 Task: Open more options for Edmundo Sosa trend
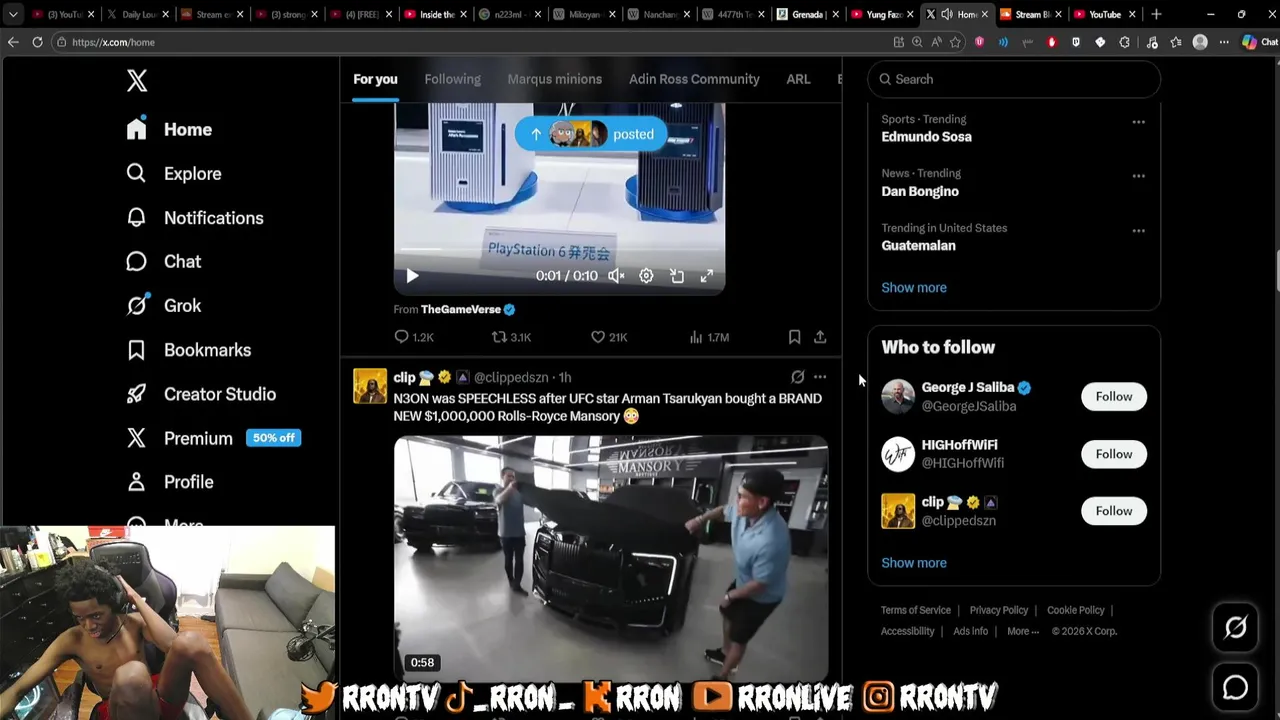pyautogui.click(x=1138, y=122)
